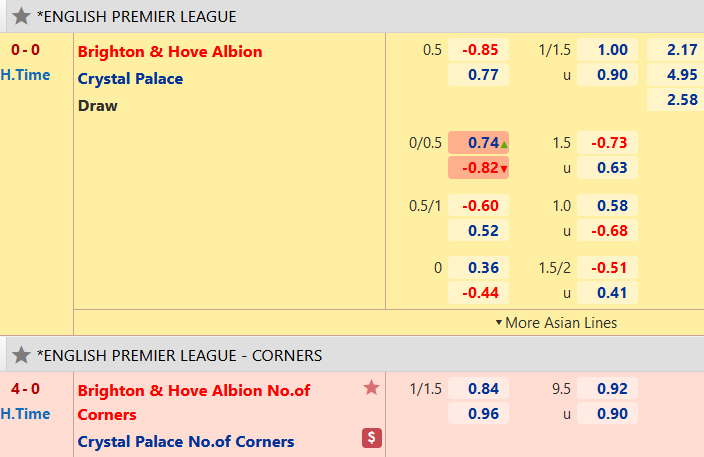704x457 pixels.
Task: Select the corners handicap odds 0.84
Action: (x=479, y=390)
